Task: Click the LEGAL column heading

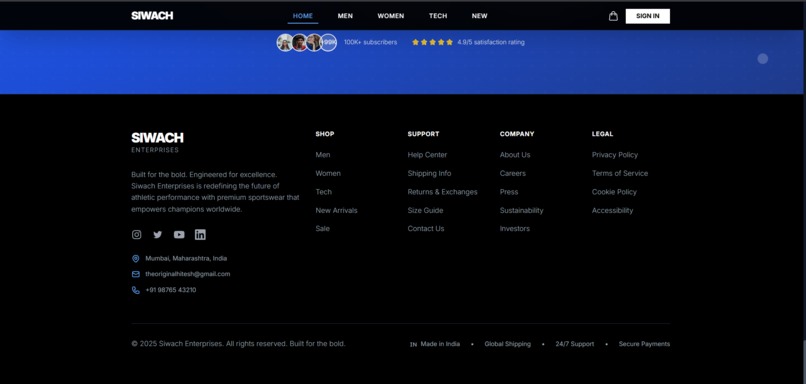Action: coord(602,134)
